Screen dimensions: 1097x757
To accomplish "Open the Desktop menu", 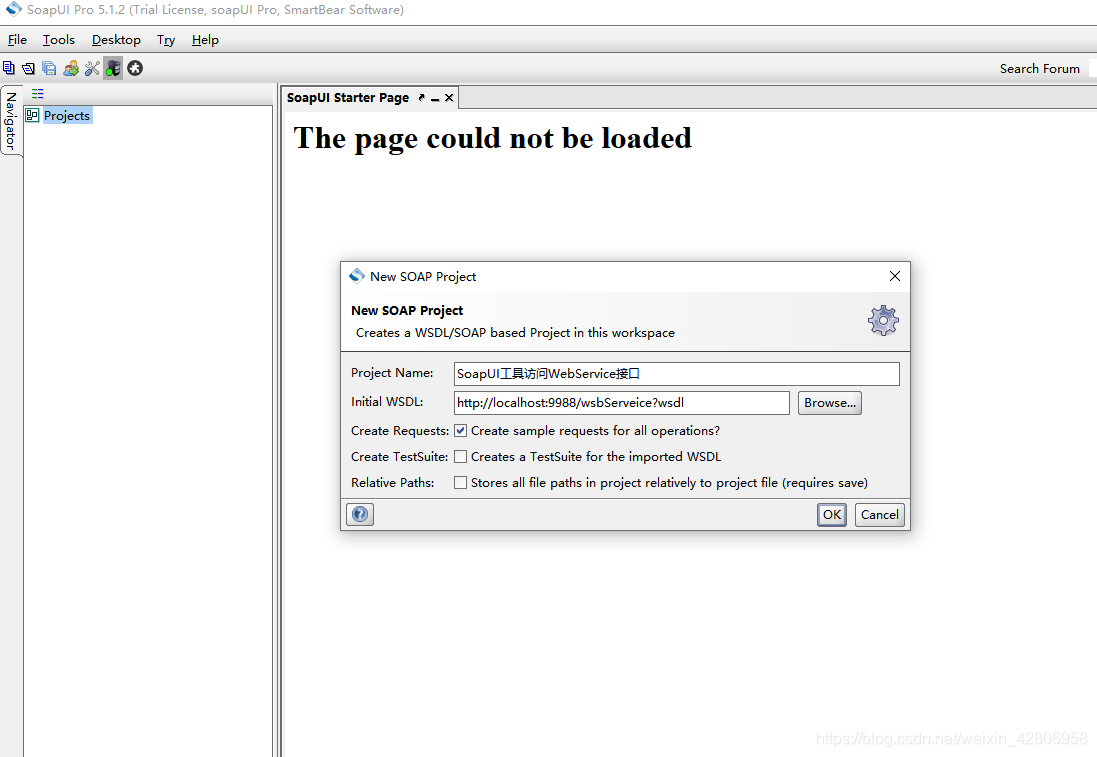I will pyautogui.click(x=116, y=40).
